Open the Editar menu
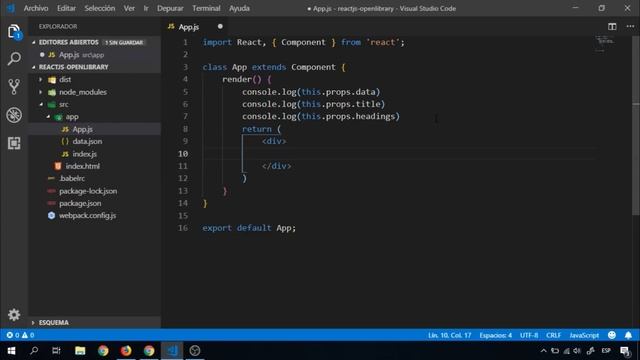Screen dimensions: 640x360 click(x=66, y=8)
